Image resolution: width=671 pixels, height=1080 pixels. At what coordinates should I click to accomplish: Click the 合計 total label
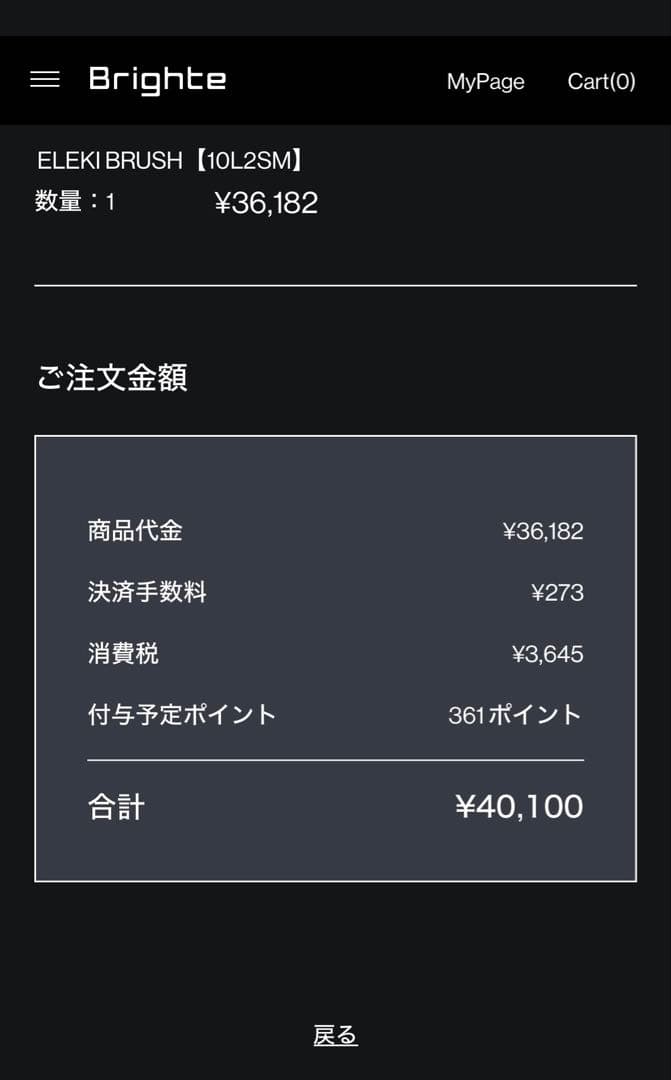116,807
